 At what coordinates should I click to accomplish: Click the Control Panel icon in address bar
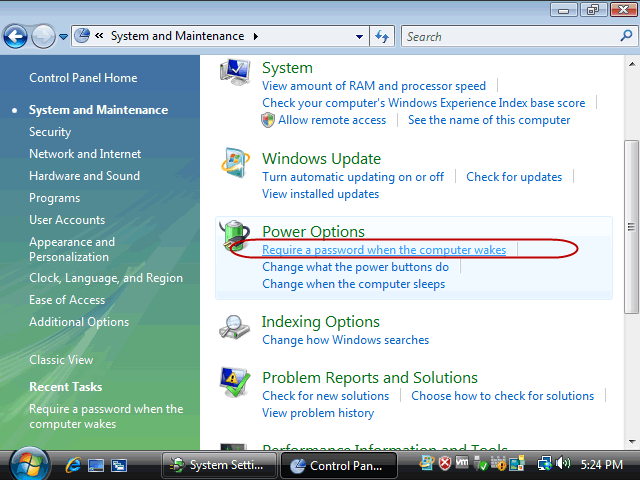click(x=82, y=36)
